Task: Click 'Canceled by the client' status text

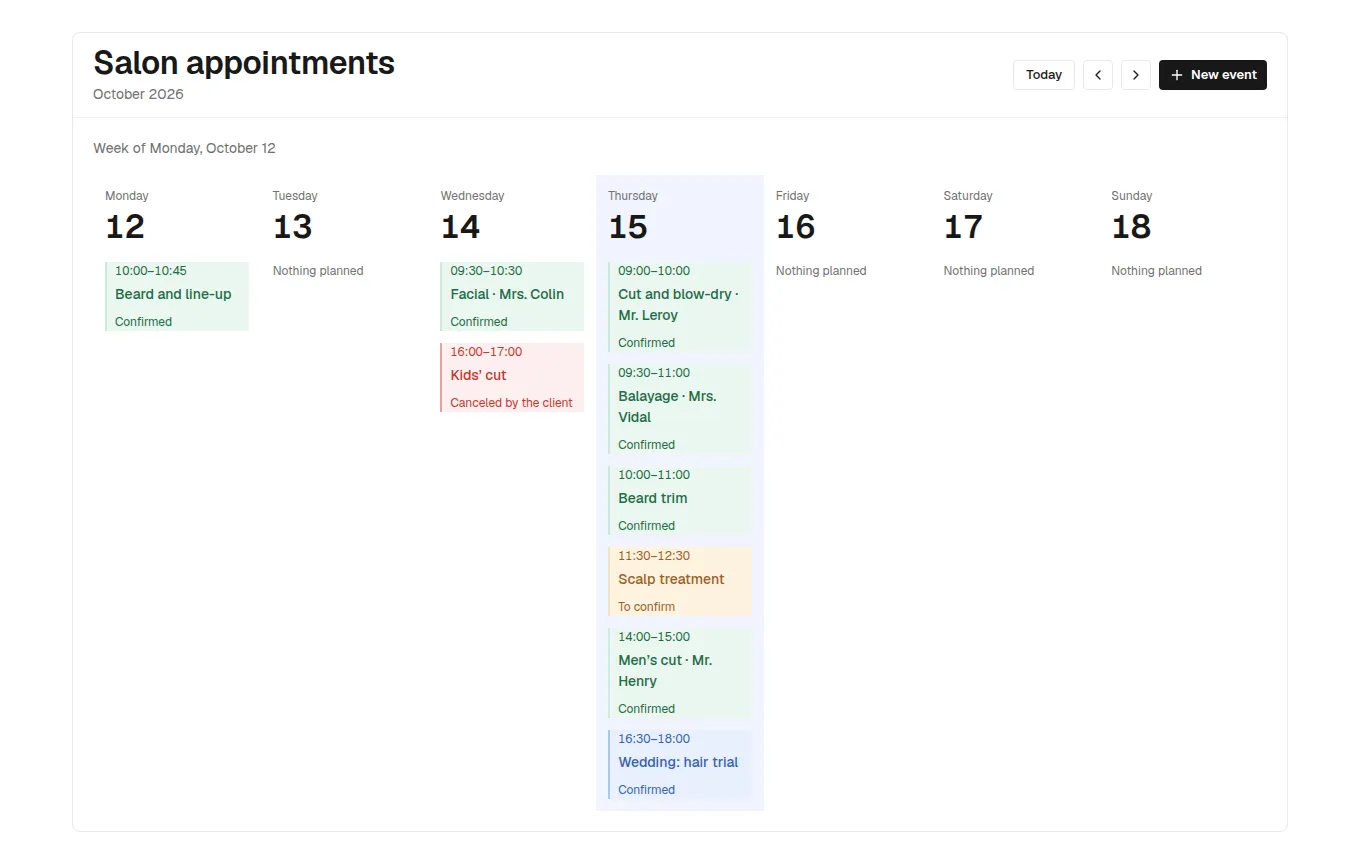Action: pos(511,403)
